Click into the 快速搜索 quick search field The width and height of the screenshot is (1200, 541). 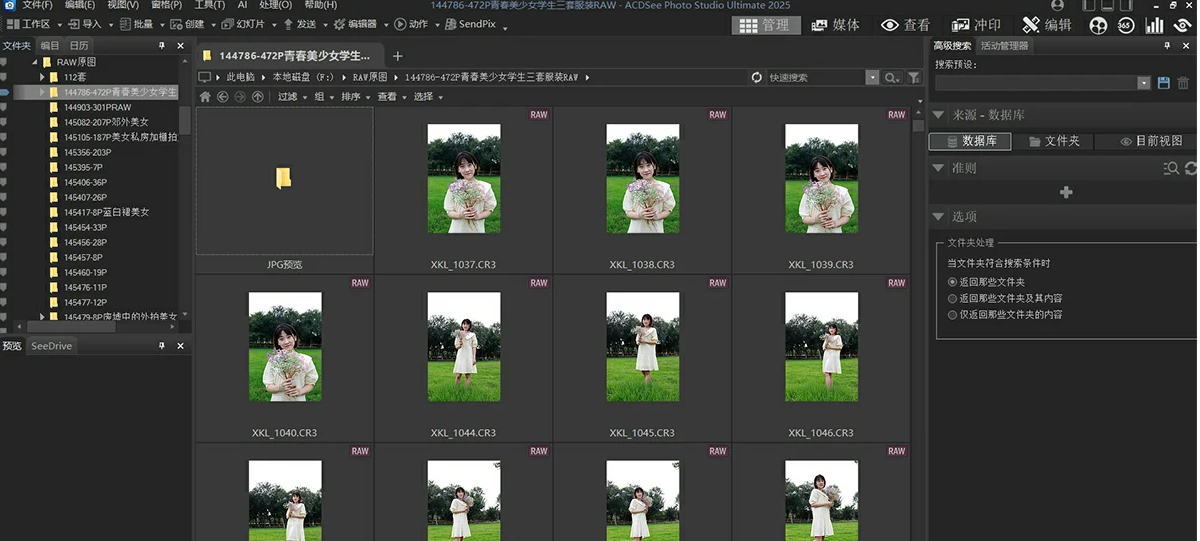(x=816, y=77)
